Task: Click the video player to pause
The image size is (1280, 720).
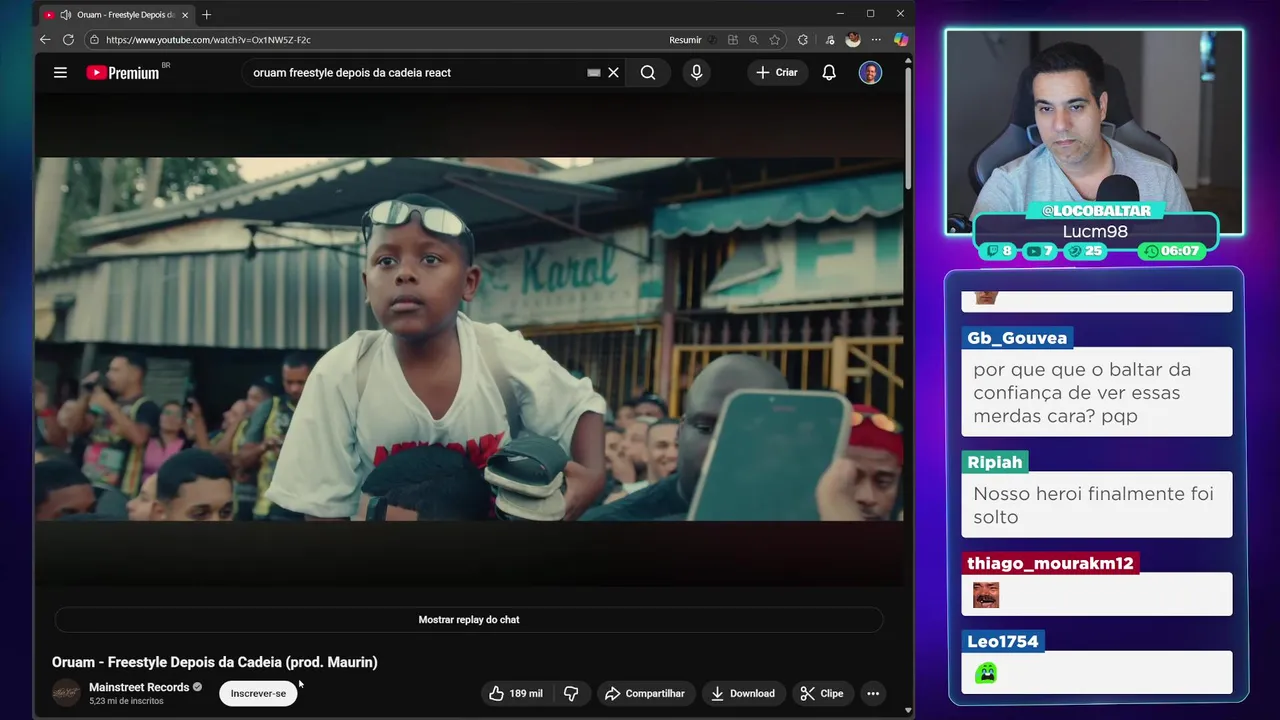Action: [469, 340]
